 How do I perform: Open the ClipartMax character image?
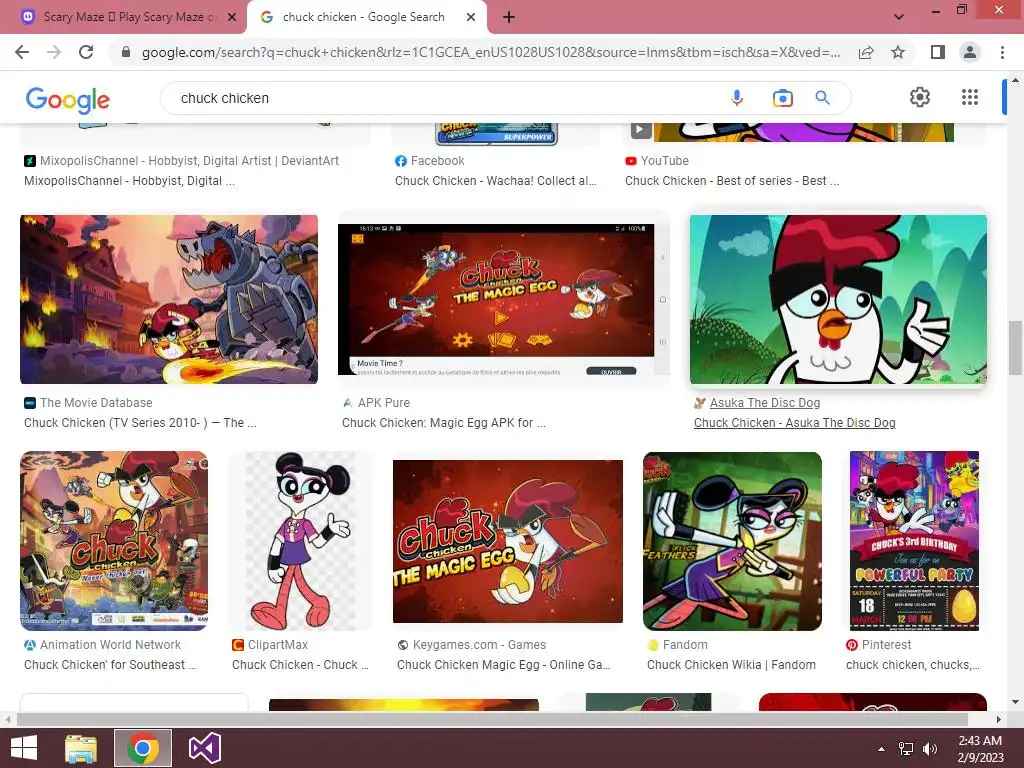(x=300, y=541)
